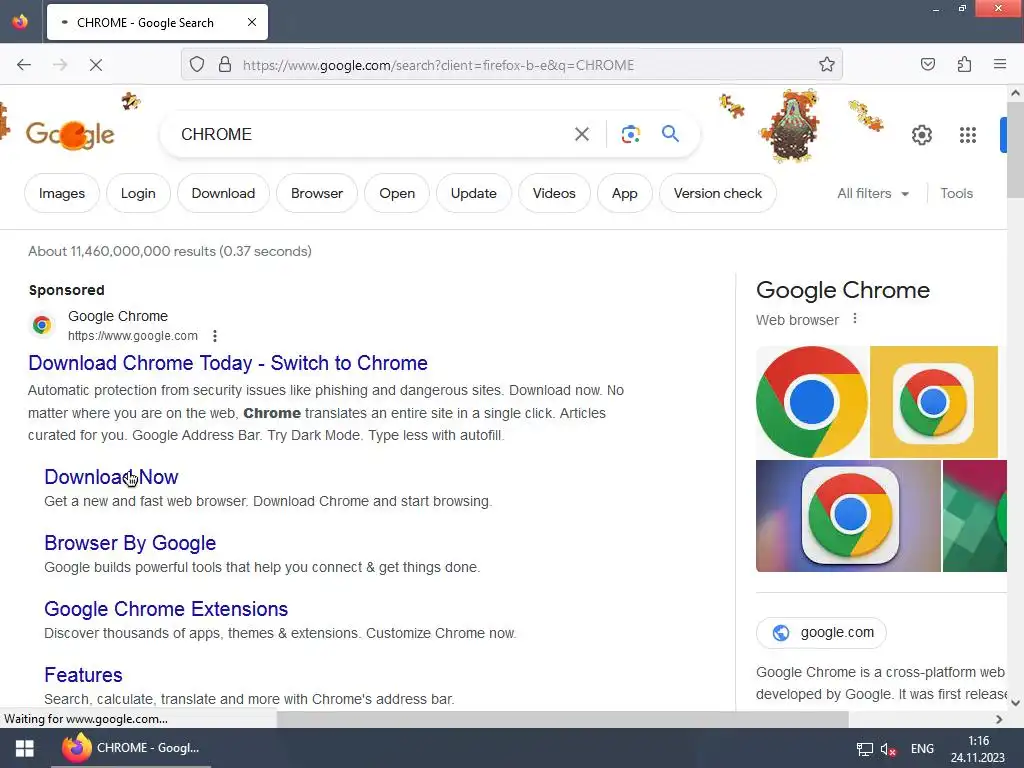Open the Features sitelink

83,675
